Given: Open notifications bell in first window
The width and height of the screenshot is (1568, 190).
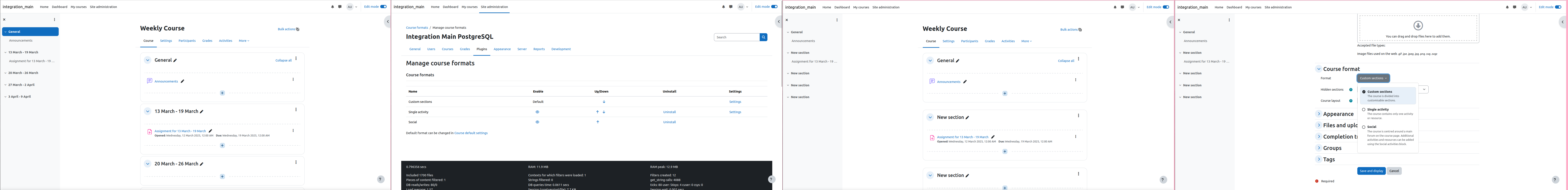Looking at the screenshot, I should pos(332,7).
